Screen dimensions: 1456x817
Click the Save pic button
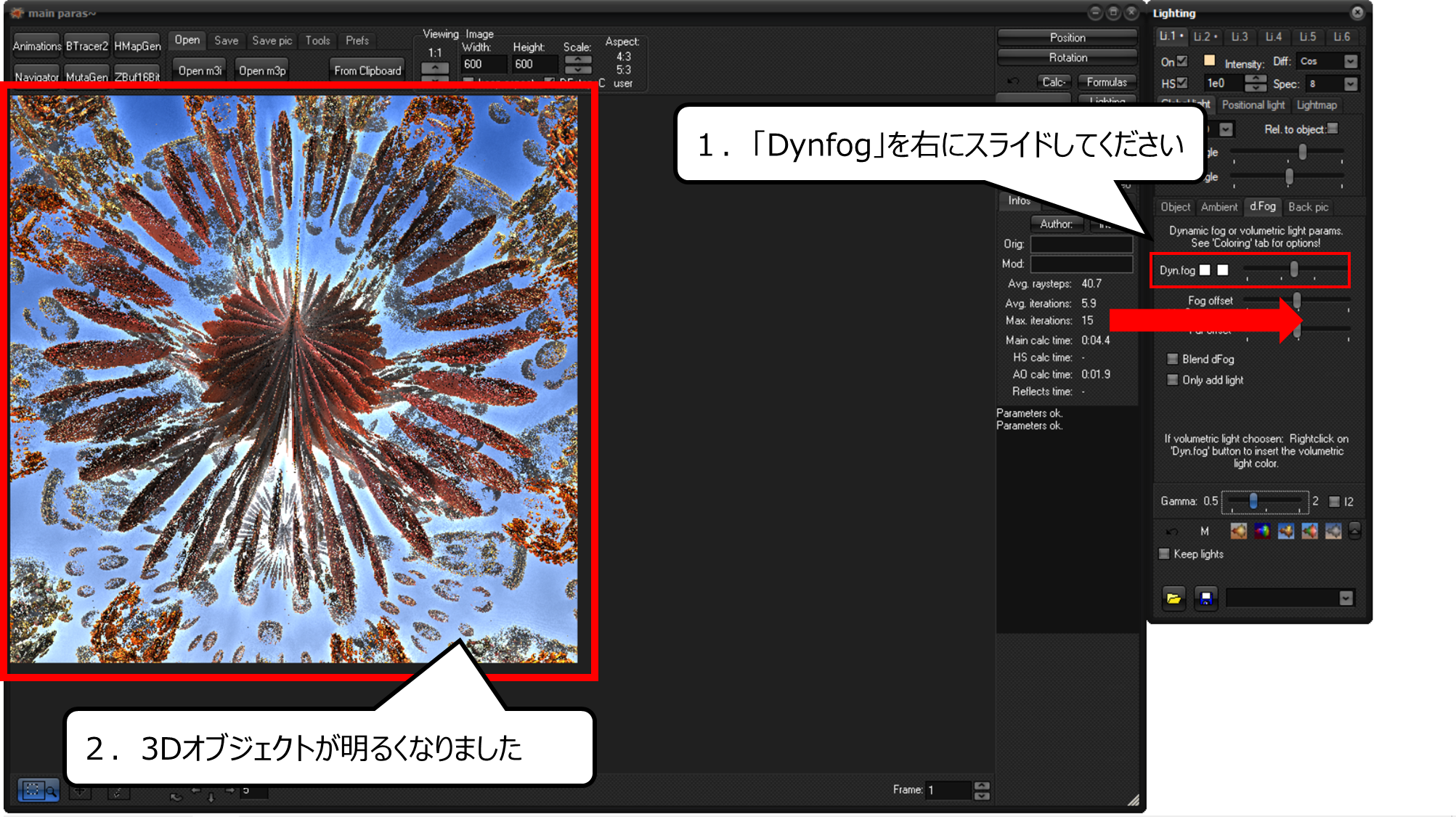click(272, 41)
